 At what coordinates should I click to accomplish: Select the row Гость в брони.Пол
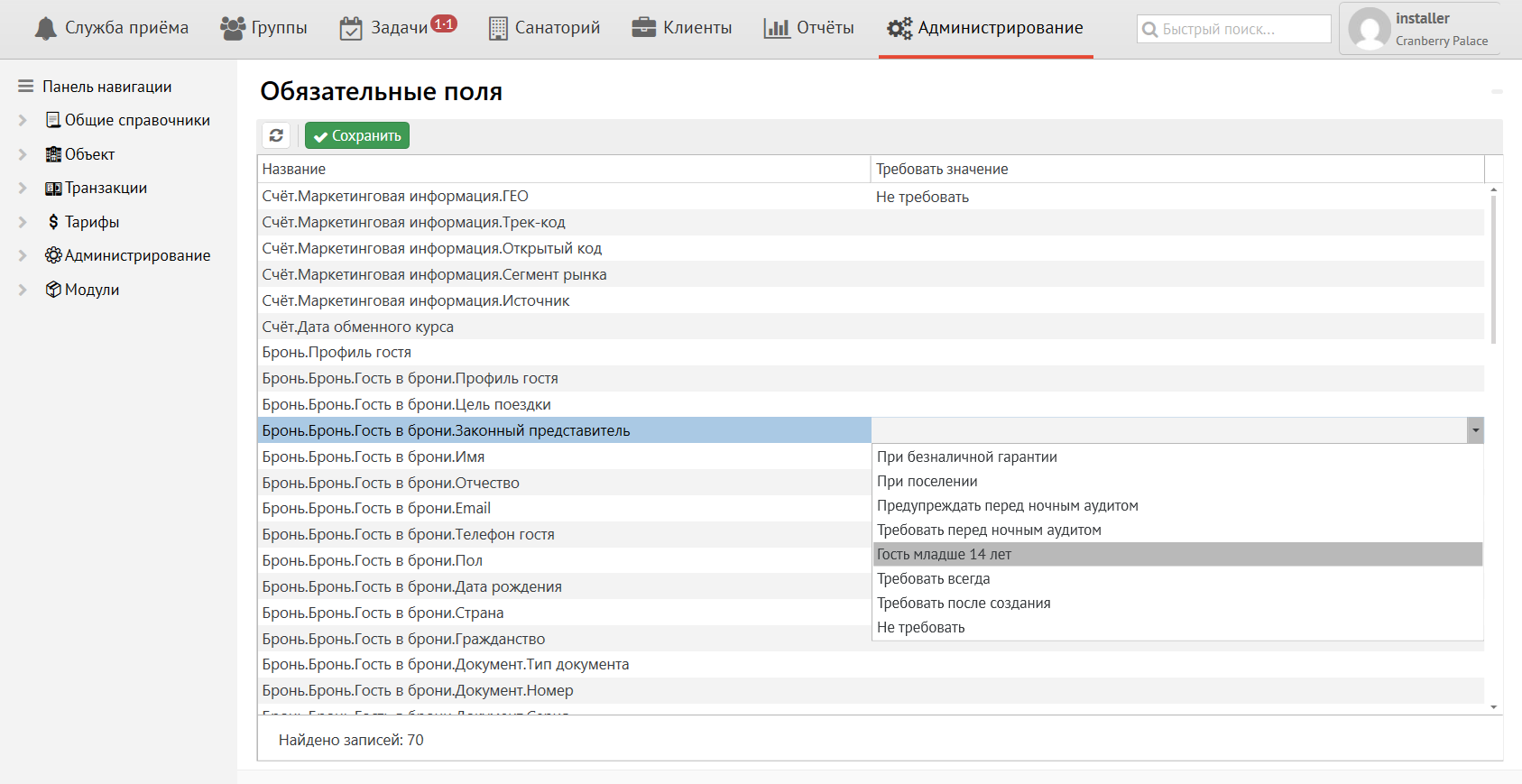pos(564,560)
